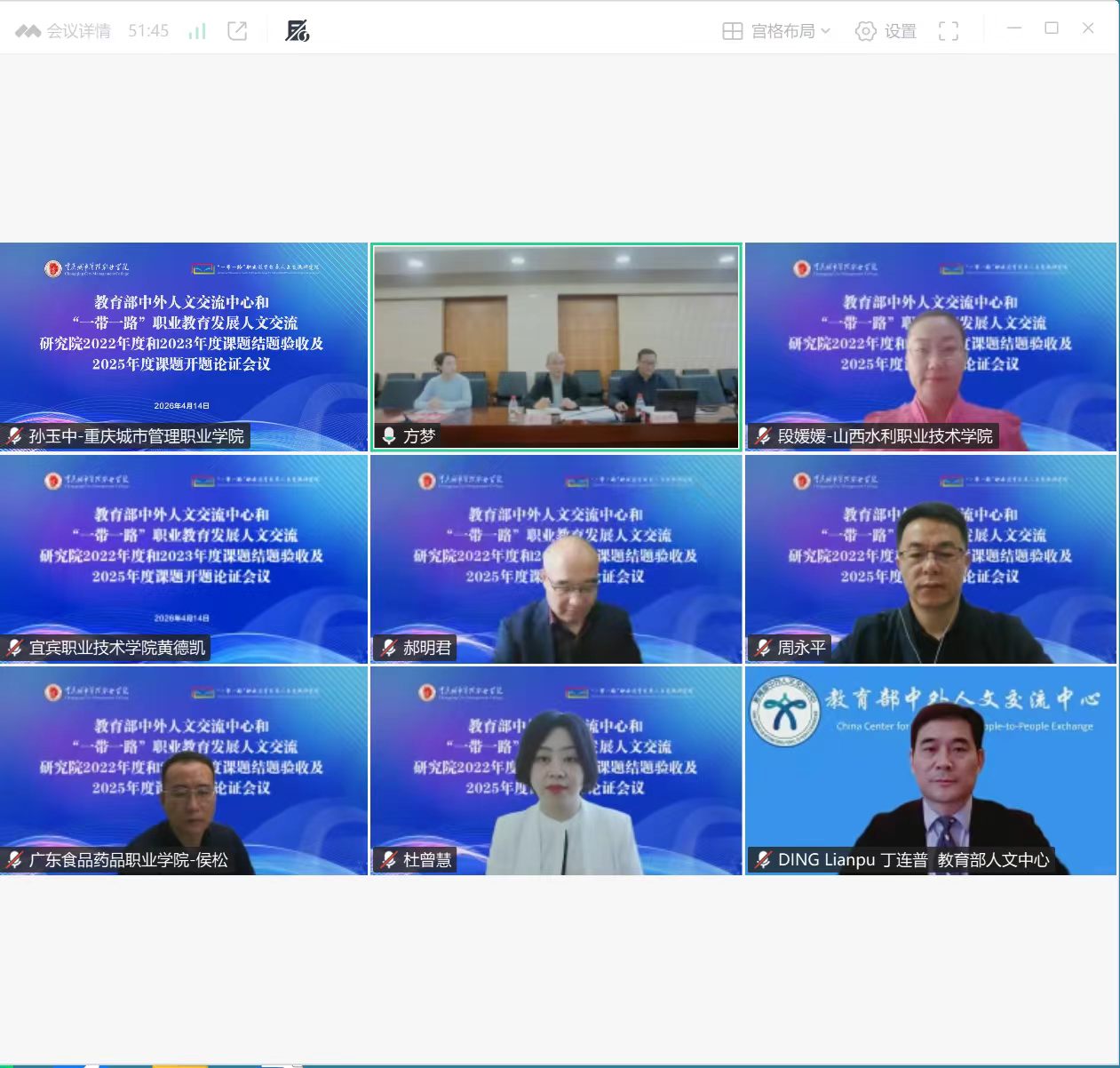Minimize the meeting window
Image resolution: width=1120 pixels, height=1068 pixels.
pyautogui.click(x=1014, y=28)
